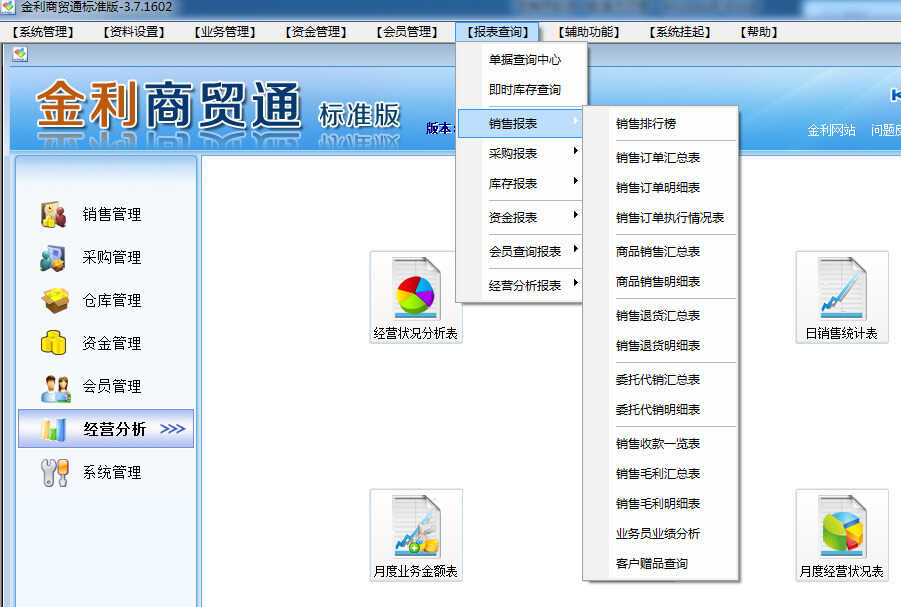Click the 采购管理 sidebar icon
This screenshot has height=607, width=901.
(54, 258)
